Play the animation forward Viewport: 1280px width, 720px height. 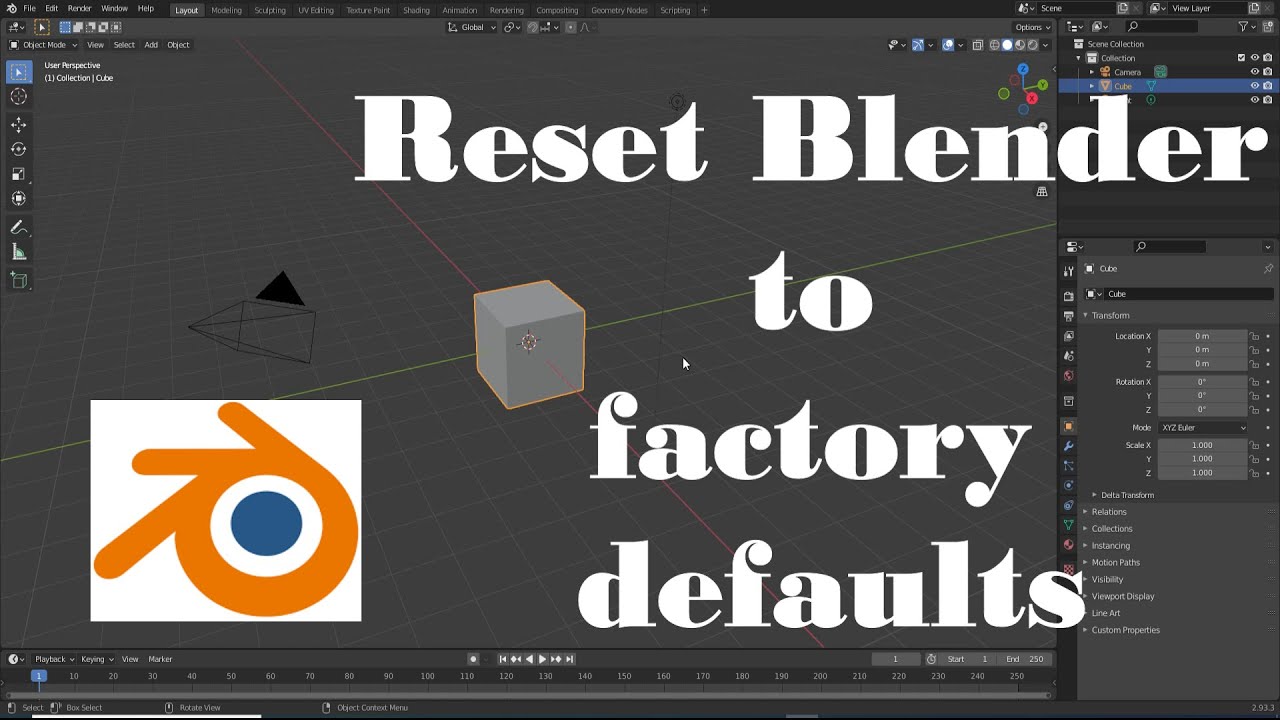(542, 659)
